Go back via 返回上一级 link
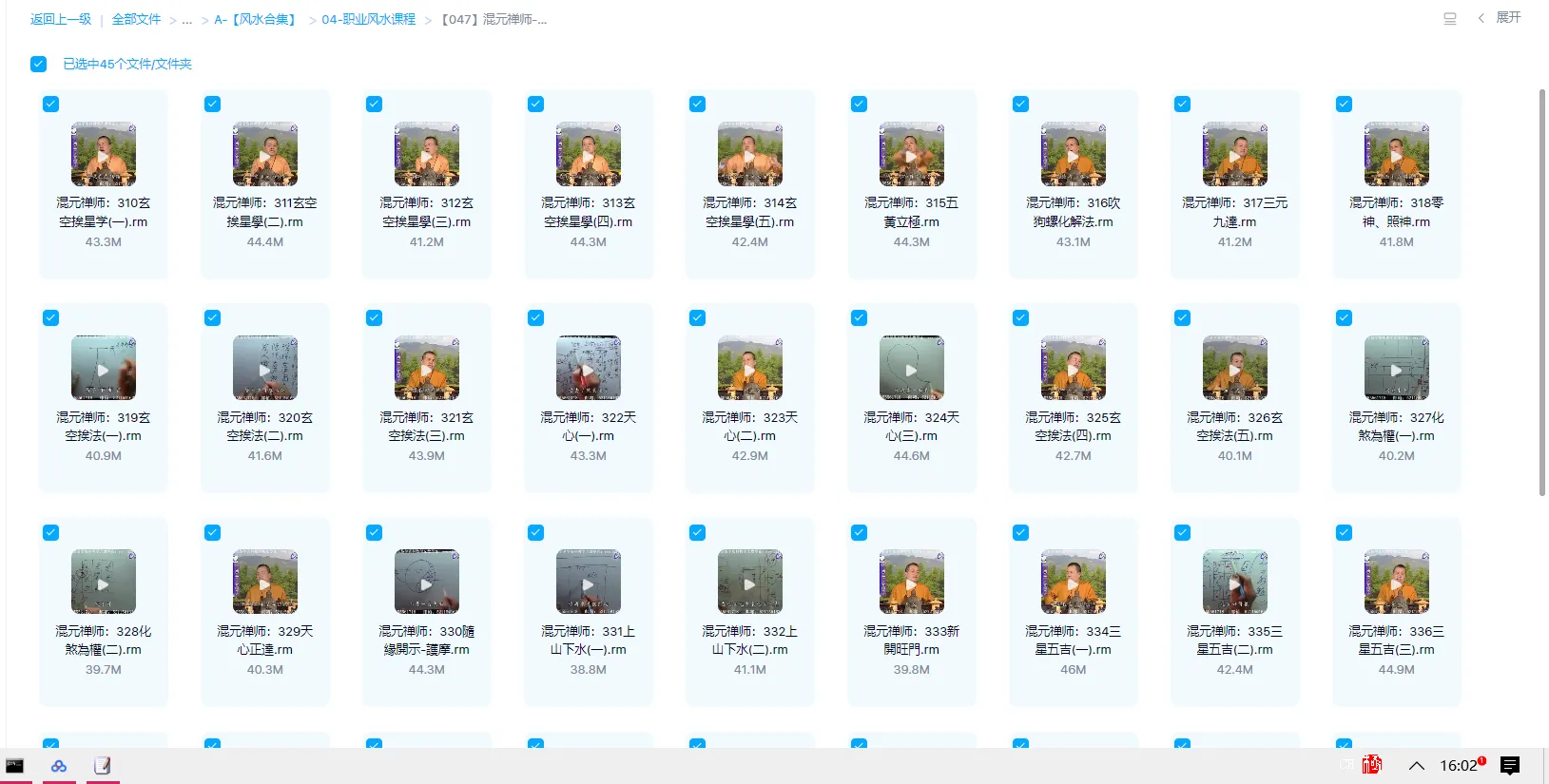This screenshot has width=1549, height=784. tap(61, 19)
